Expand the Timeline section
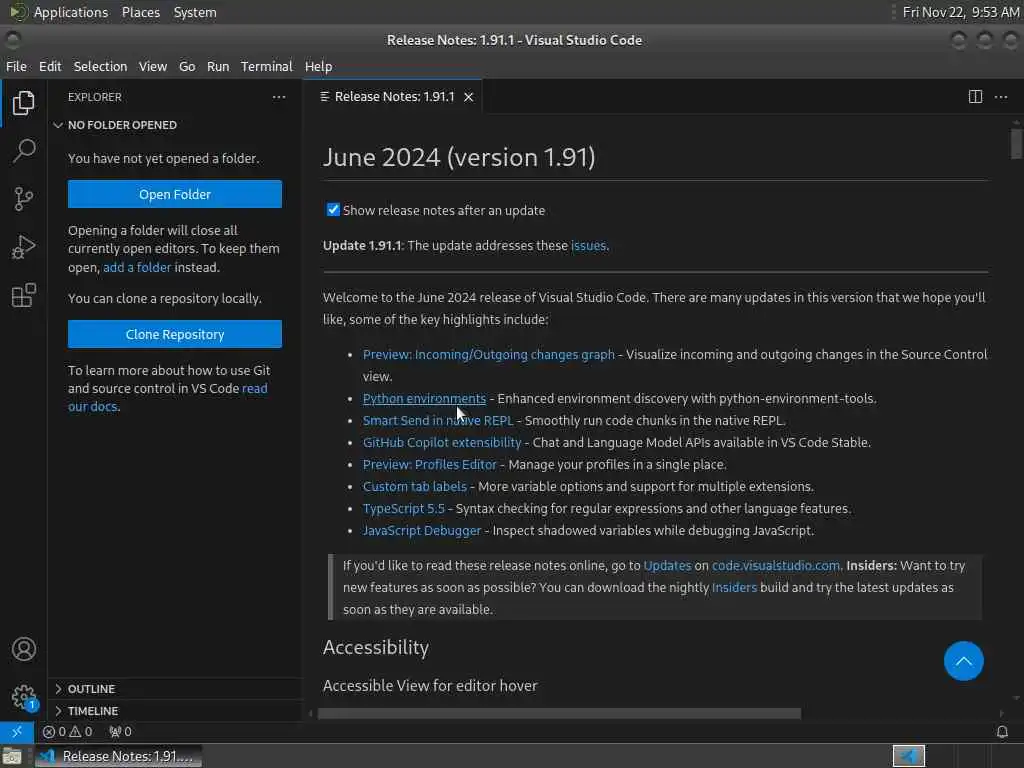Image resolution: width=1024 pixels, height=768 pixels. pos(174,711)
